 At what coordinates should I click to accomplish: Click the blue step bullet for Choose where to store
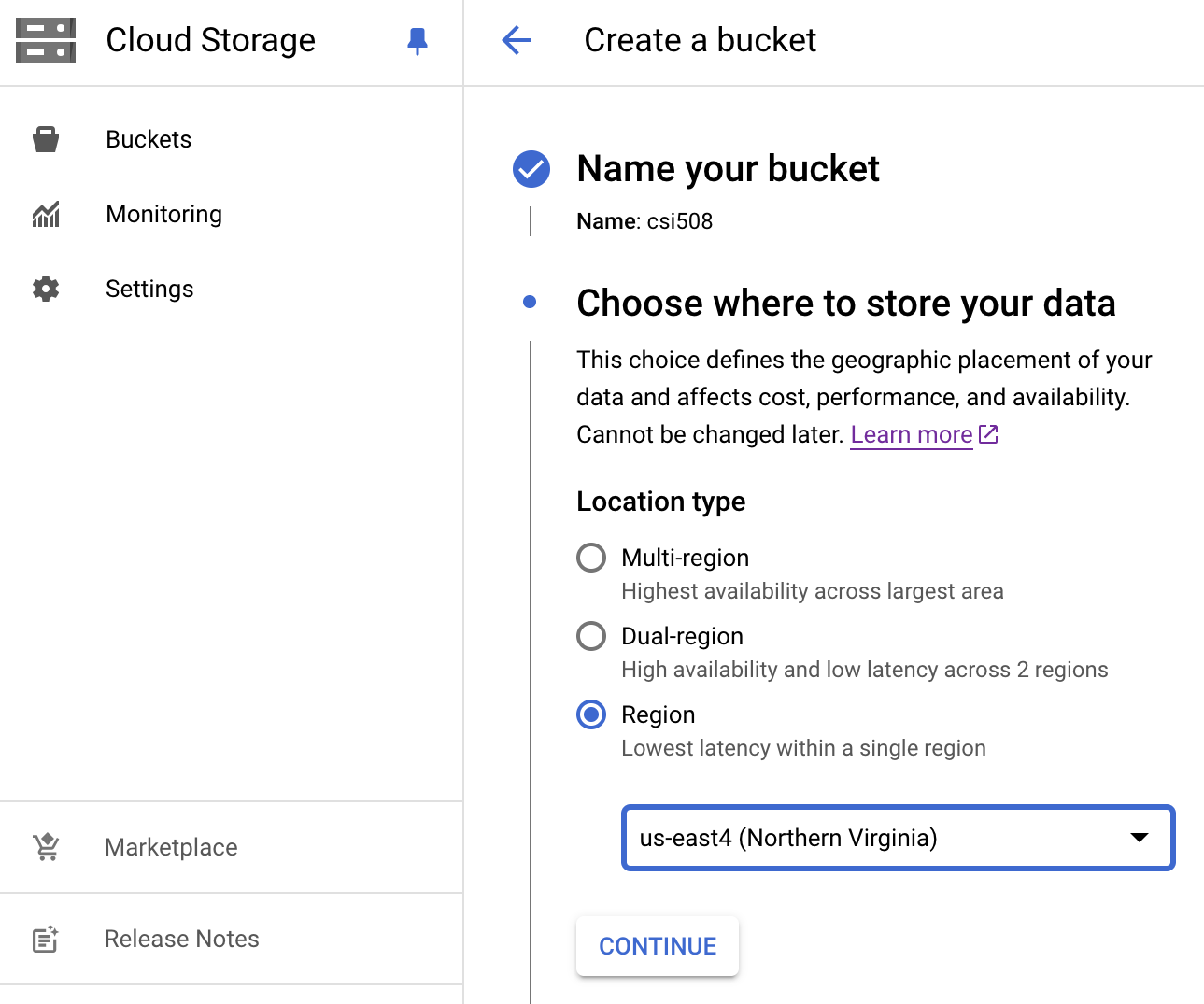[x=530, y=302]
